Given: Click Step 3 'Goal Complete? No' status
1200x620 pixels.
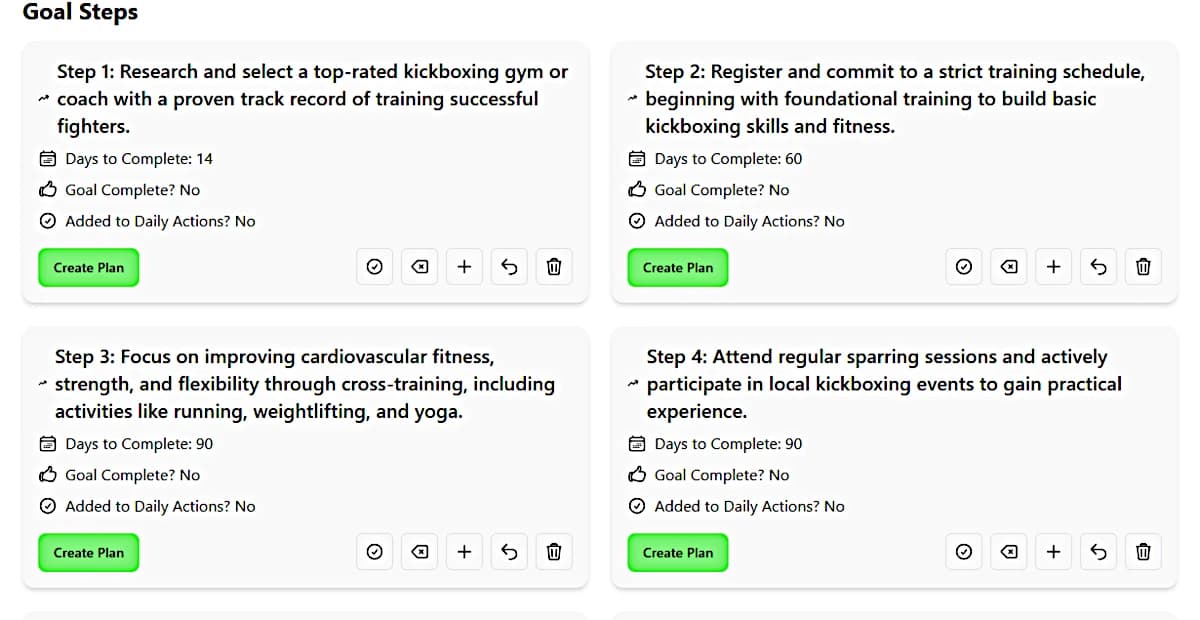Looking at the screenshot, I should coord(119,475).
